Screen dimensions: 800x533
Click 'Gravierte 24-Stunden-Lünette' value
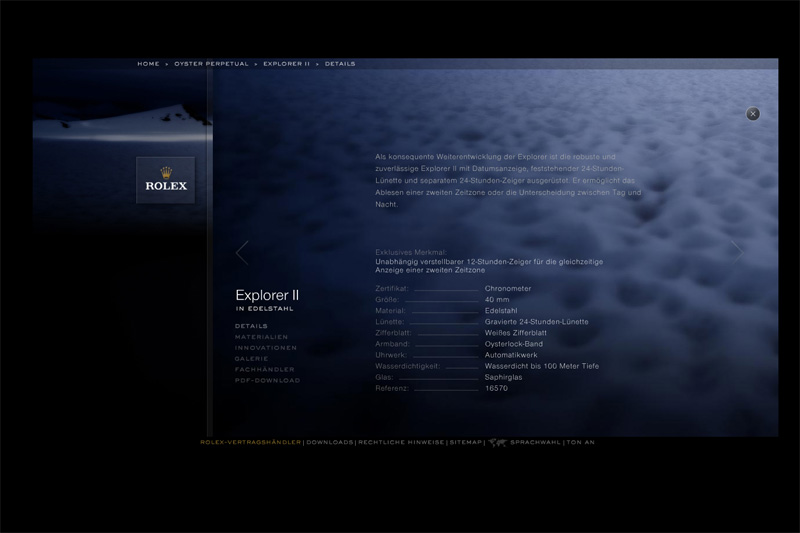pos(536,322)
